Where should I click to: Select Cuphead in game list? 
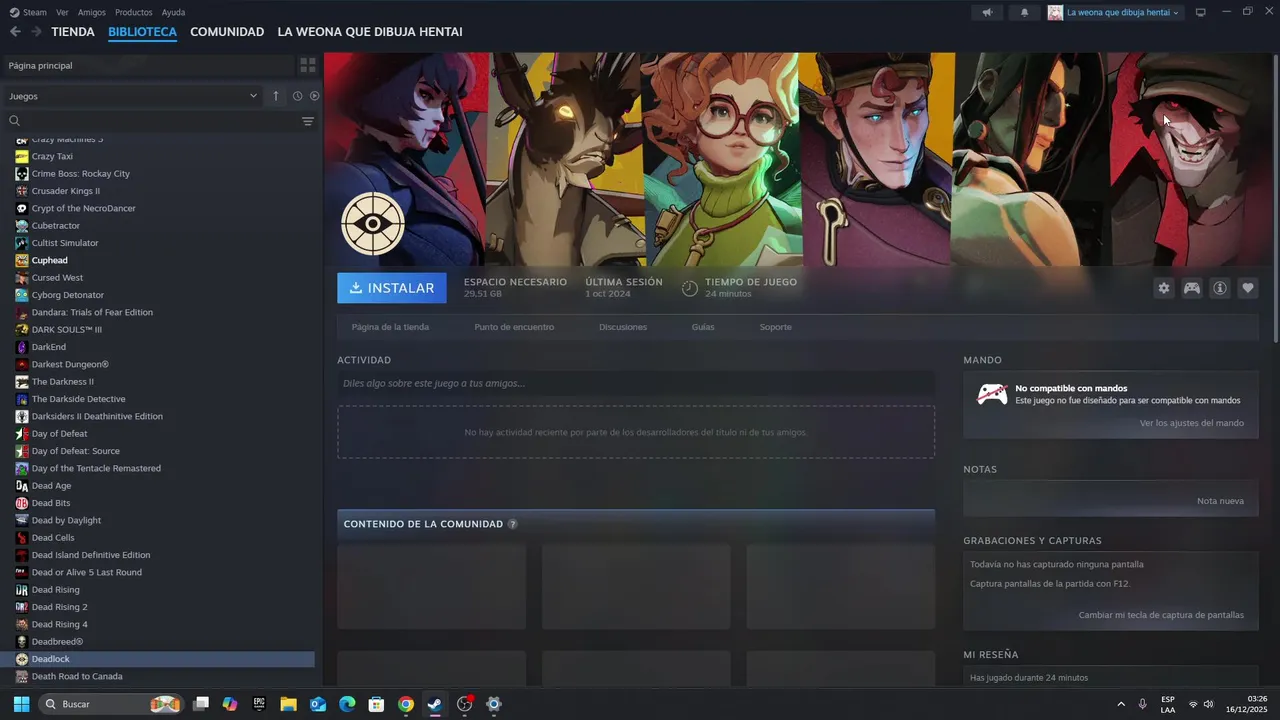pos(50,260)
